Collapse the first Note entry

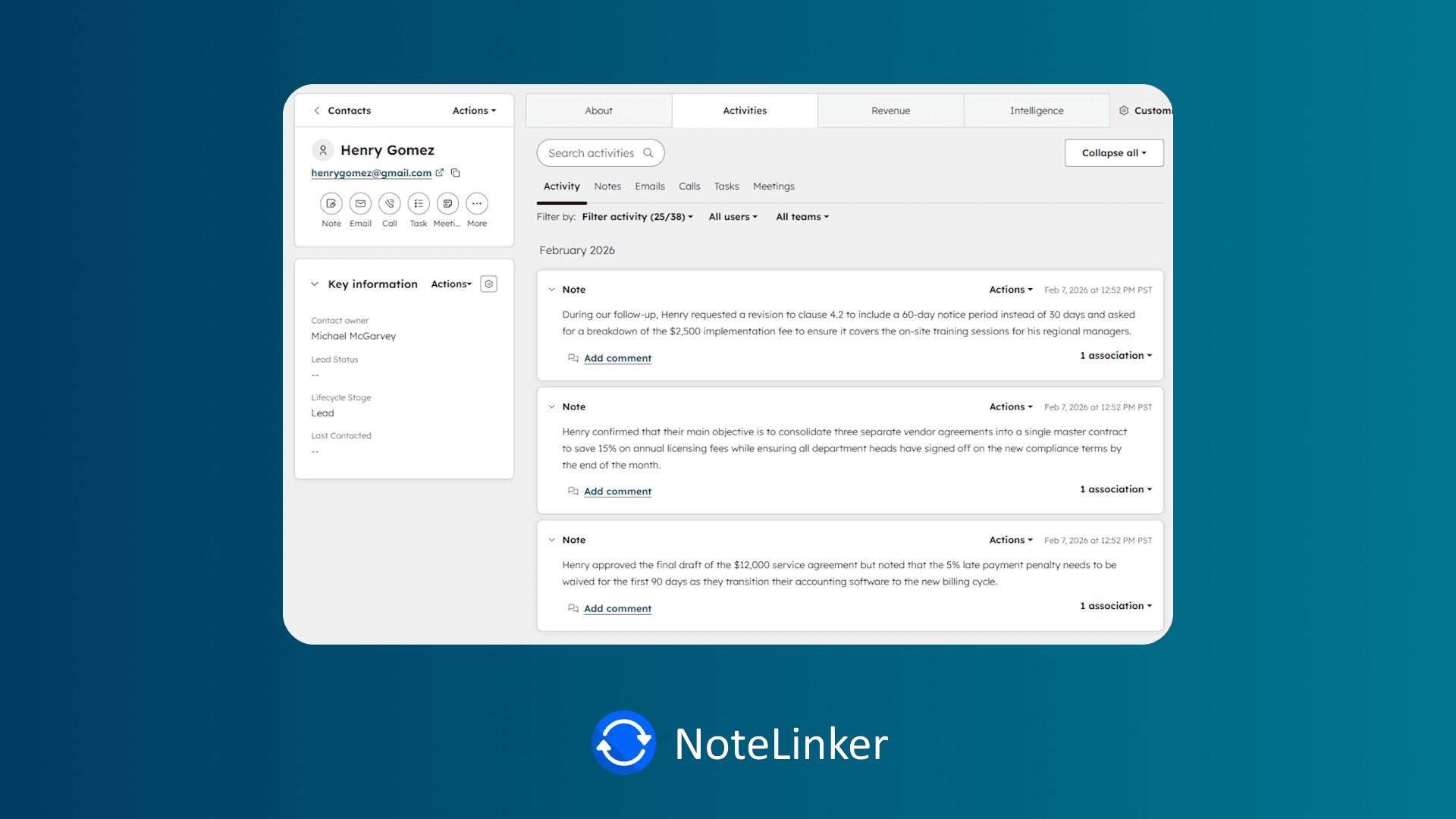click(x=552, y=289)
